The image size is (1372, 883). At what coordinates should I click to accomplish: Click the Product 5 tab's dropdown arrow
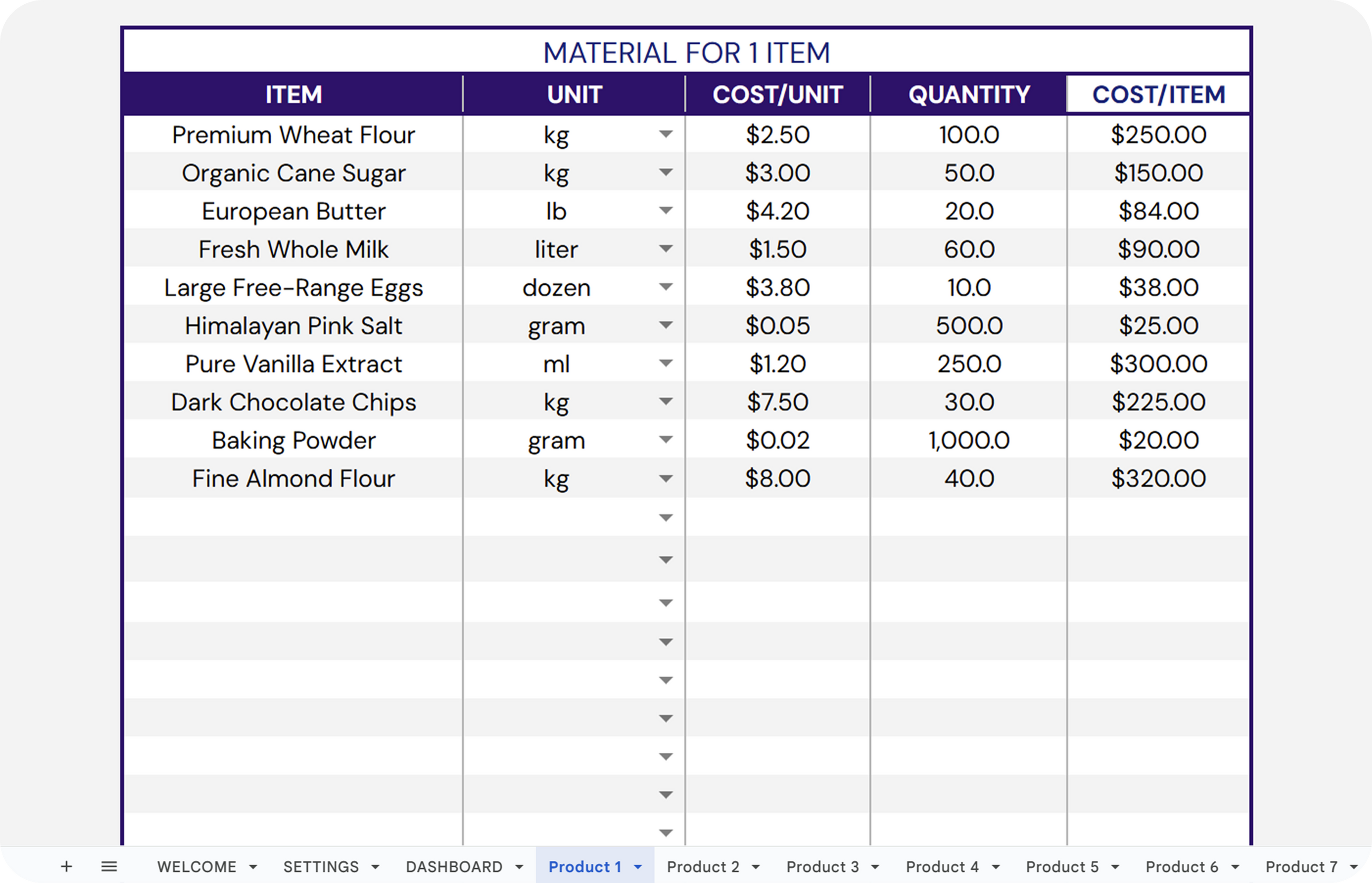(x=1115, y=867)
